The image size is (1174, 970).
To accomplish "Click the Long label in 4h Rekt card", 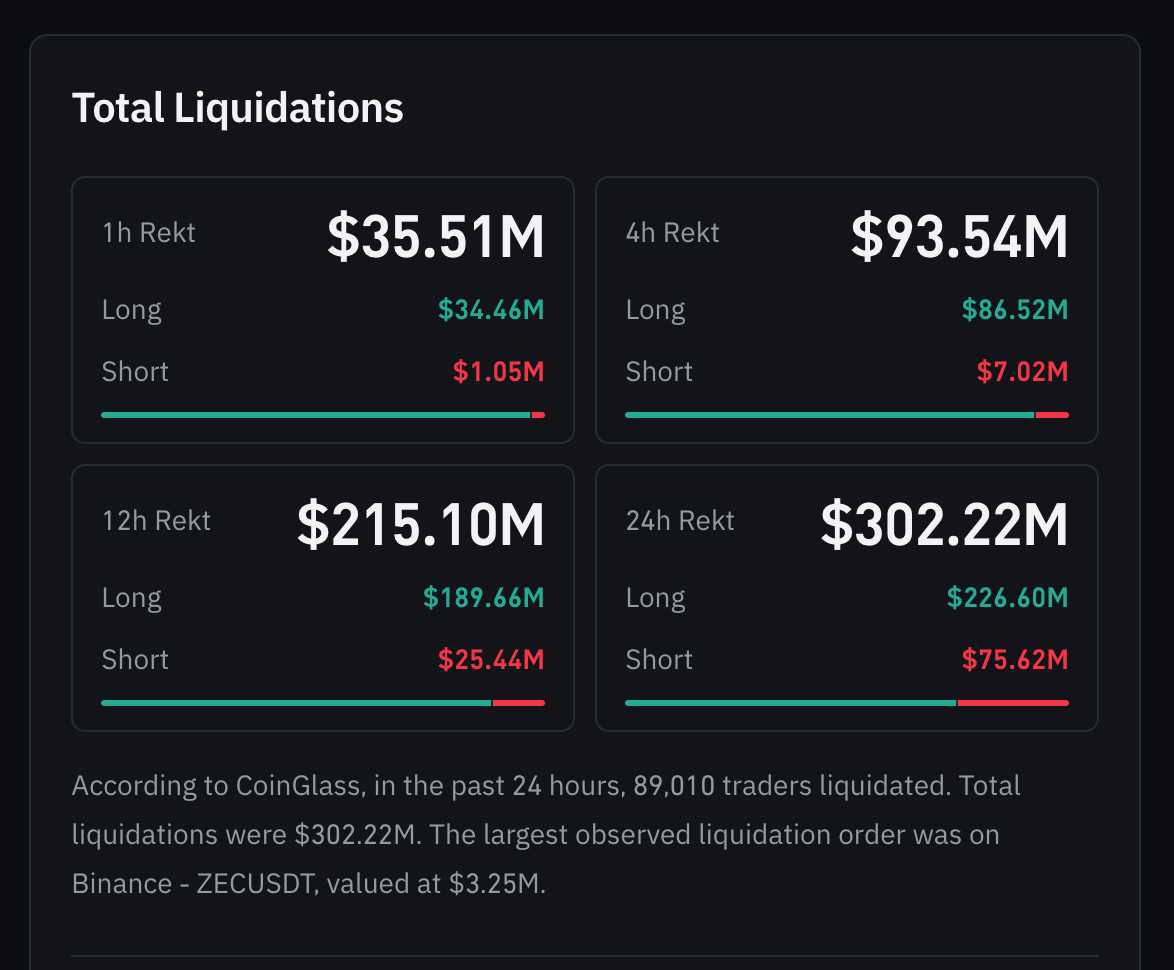I will tap(656, 311).
